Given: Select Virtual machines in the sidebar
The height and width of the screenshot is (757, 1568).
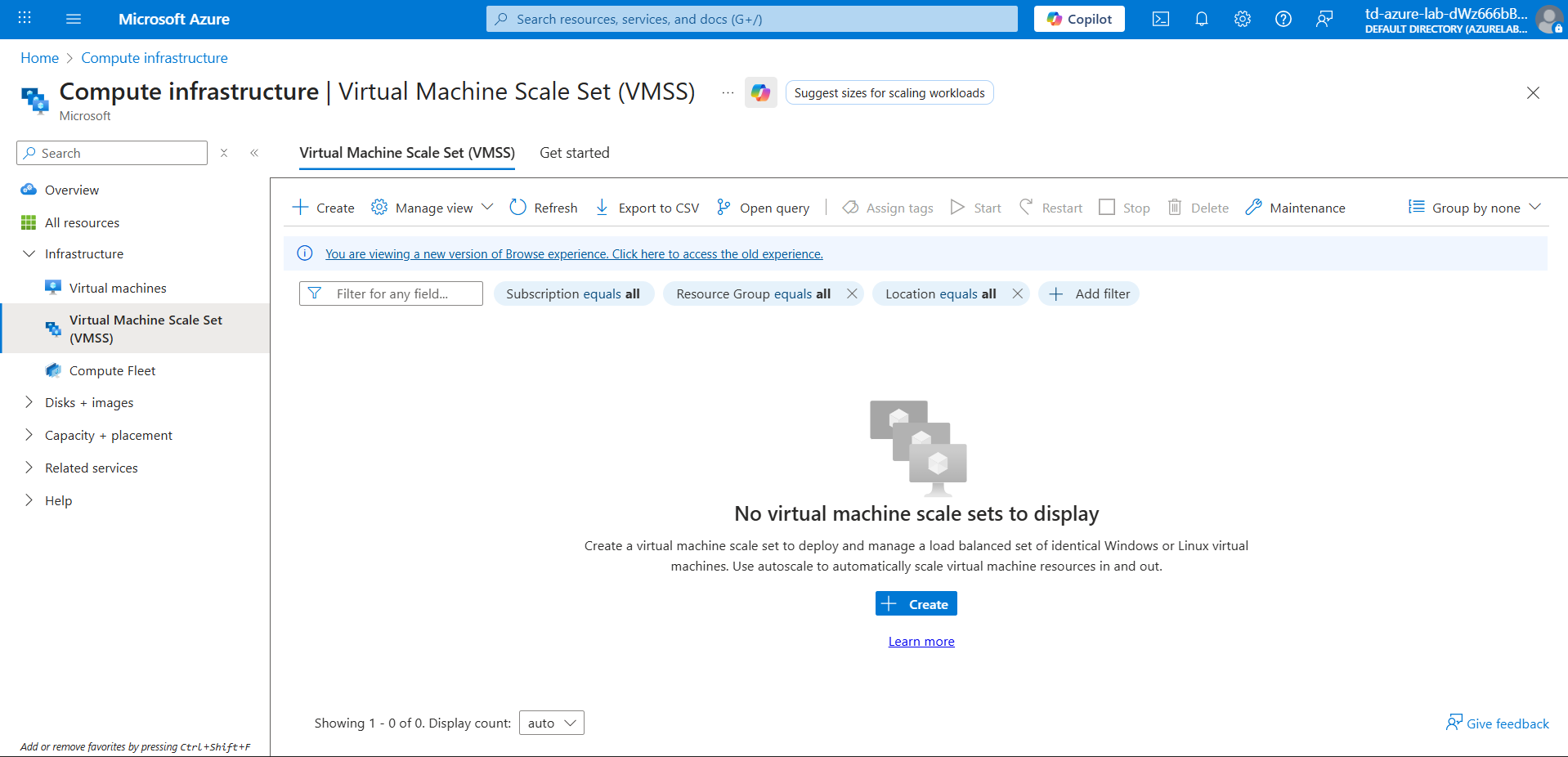Looking at the screenshot, I should coord(118,288).
